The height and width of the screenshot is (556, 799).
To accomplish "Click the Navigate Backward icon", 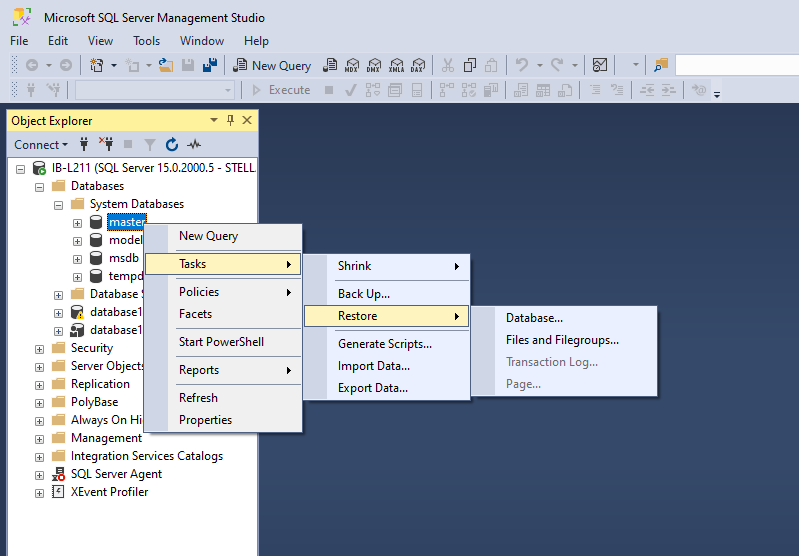I will (32, 65).
